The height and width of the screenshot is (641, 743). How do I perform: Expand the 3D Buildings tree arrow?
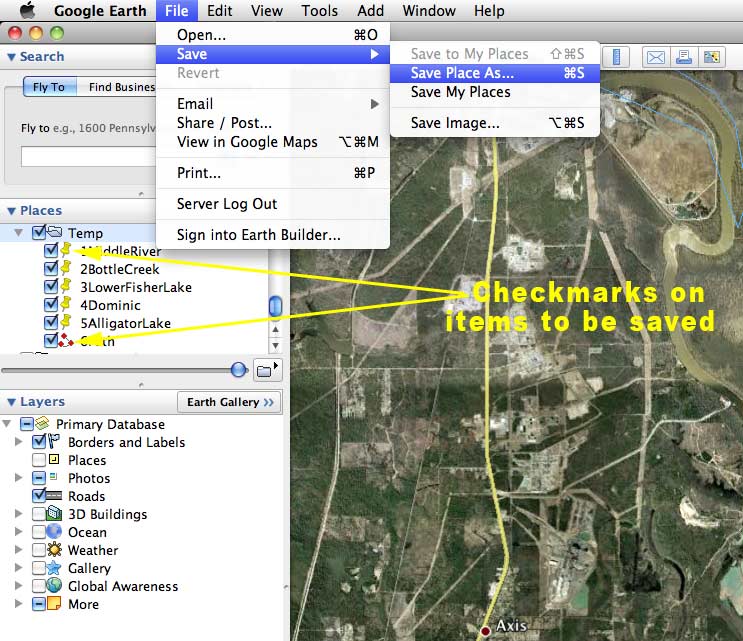pyautogui.click(x=18, y=514)
